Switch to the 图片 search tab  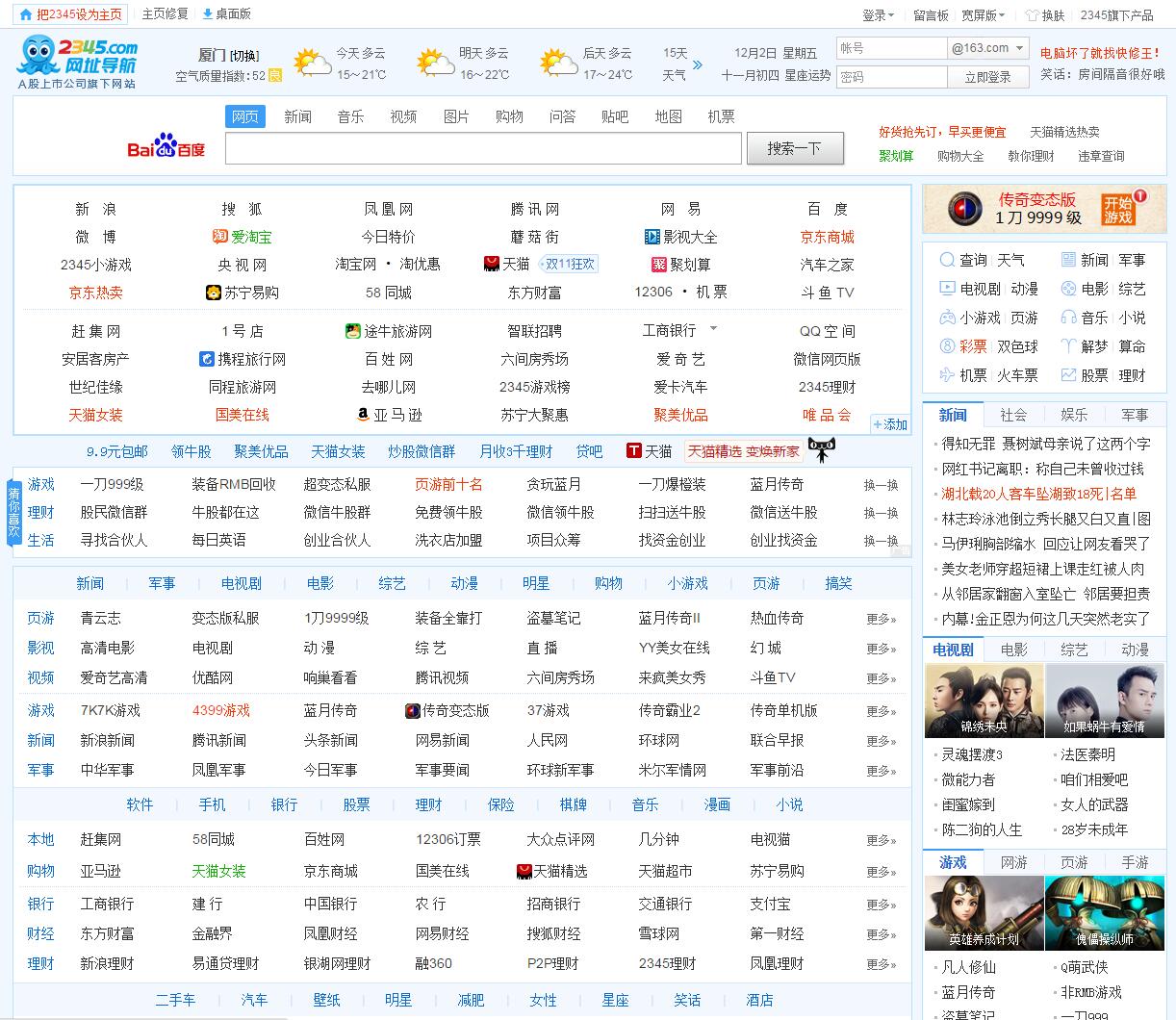click(456, 116)
